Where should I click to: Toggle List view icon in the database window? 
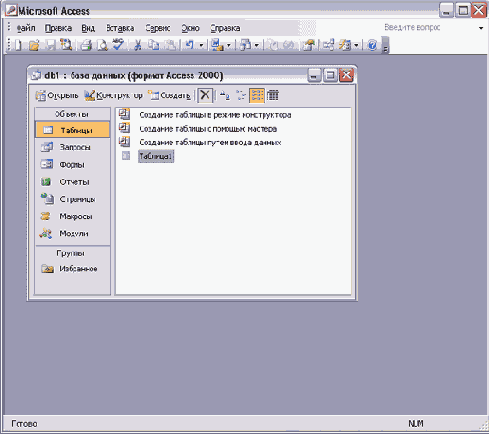pyautogui.click(x=257, y=96)
